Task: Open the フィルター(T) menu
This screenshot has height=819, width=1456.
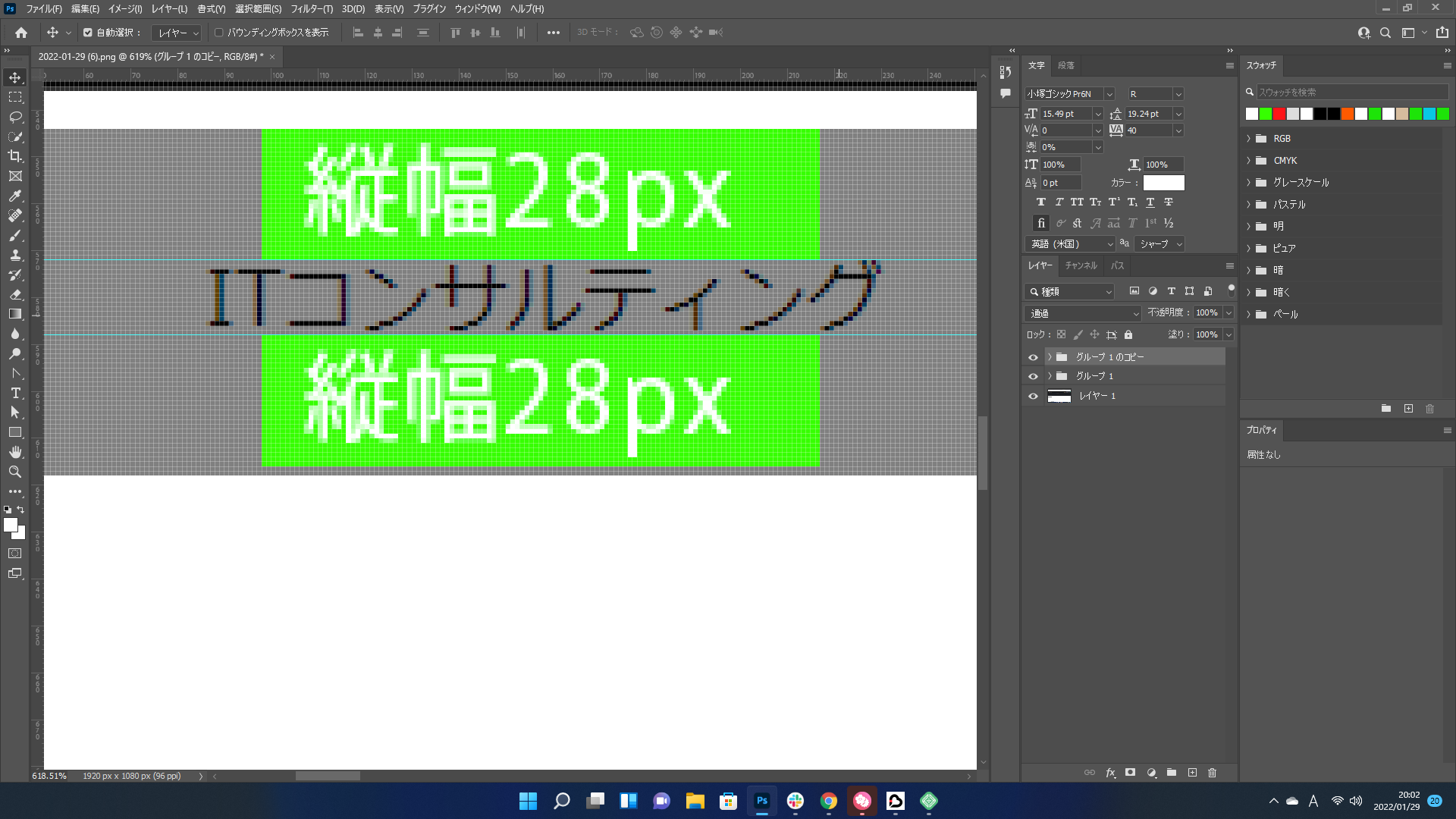Action: click(x=311, y=9)
